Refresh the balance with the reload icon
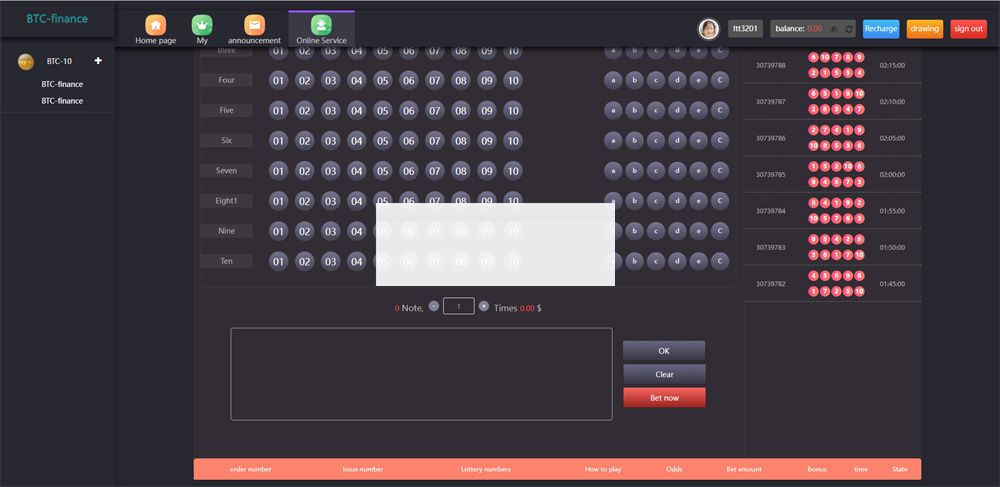This screenshot has height=487, width=1000. coord(849,29)
